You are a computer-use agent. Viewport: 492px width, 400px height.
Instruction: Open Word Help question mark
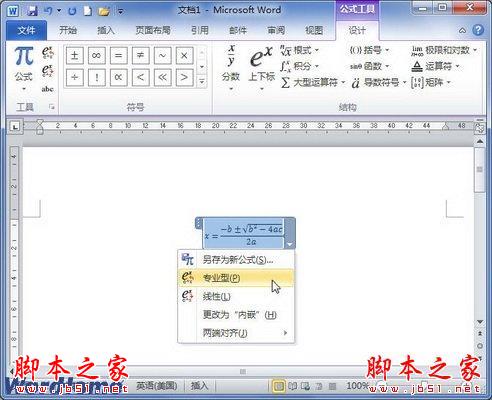point(478,30)
